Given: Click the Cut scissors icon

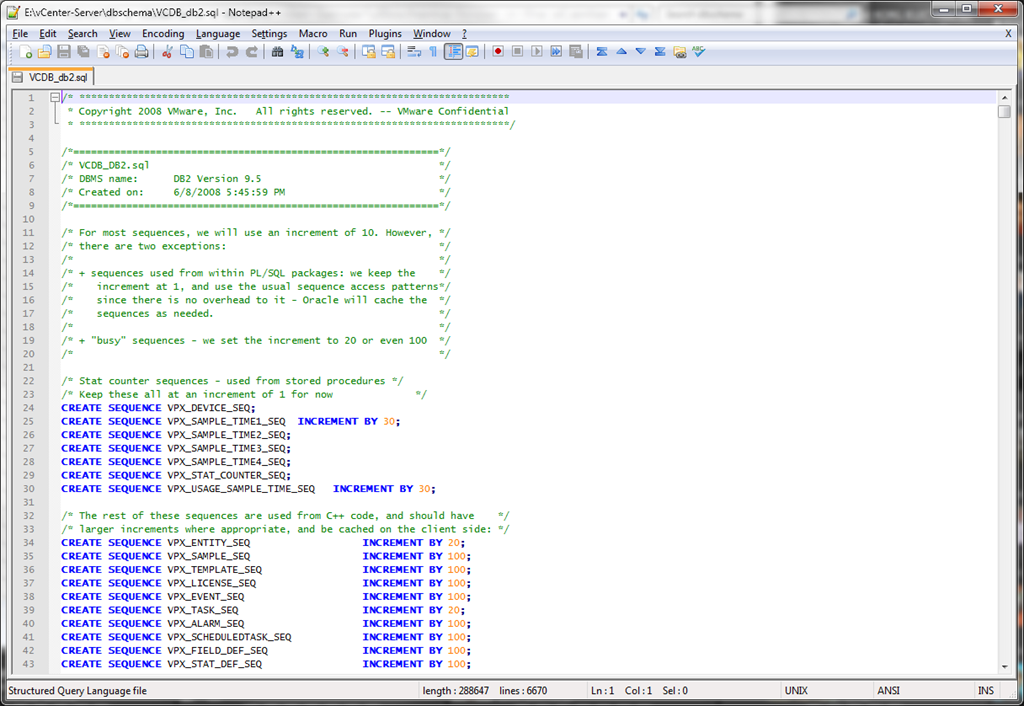Looking at the screenshot, I should tap(168, 52).
